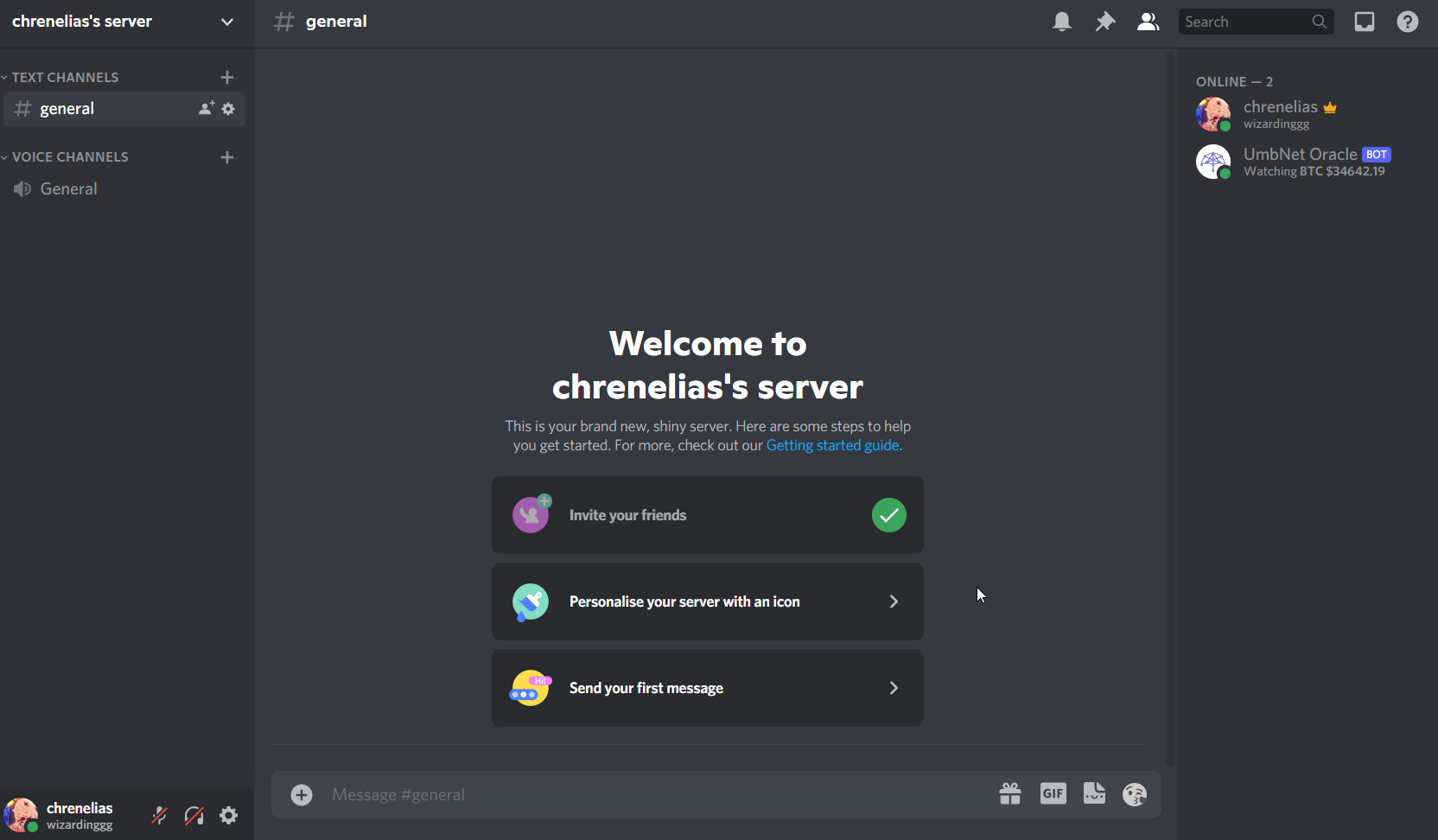This screenshot has width=1438, height=840.
Task: Click the first message chat bubble icon
Action: tap(531, 689)
